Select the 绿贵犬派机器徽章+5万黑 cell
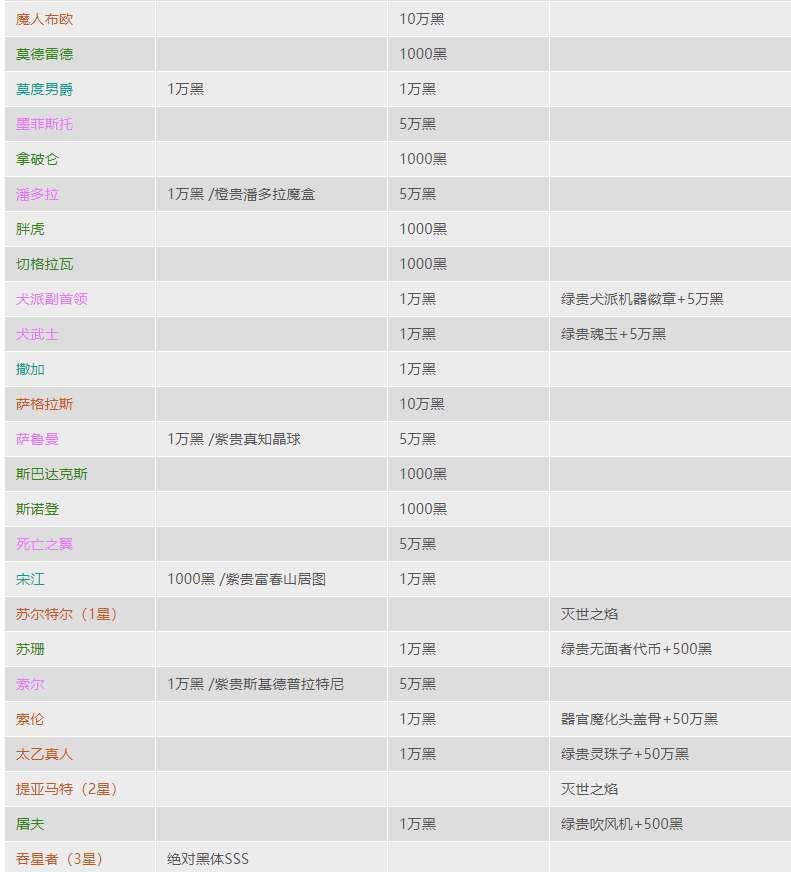This screenshot has width=791, height=872. pos(642,299)
